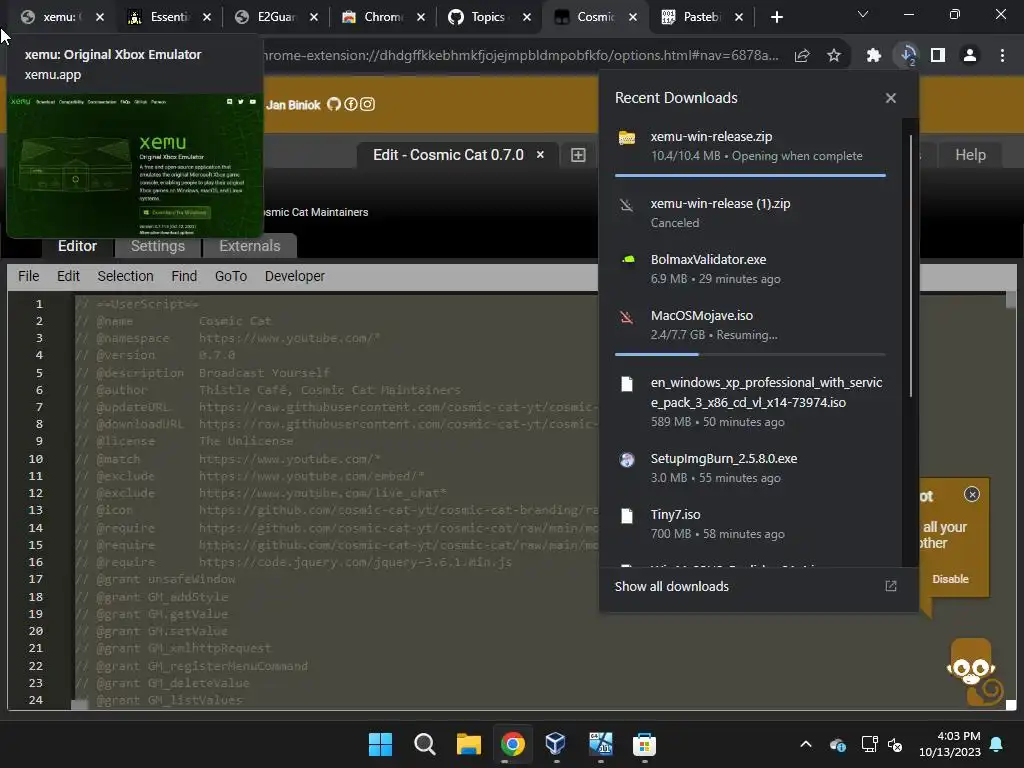Close the Edit - Cosmic Cat 0.7.0 tab
This screenshot has width=1024, height=768.
(x=540, y=155)
